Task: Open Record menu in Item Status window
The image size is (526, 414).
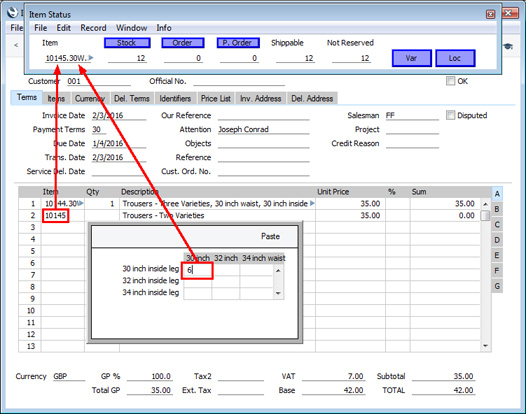Action: (93, 28)
